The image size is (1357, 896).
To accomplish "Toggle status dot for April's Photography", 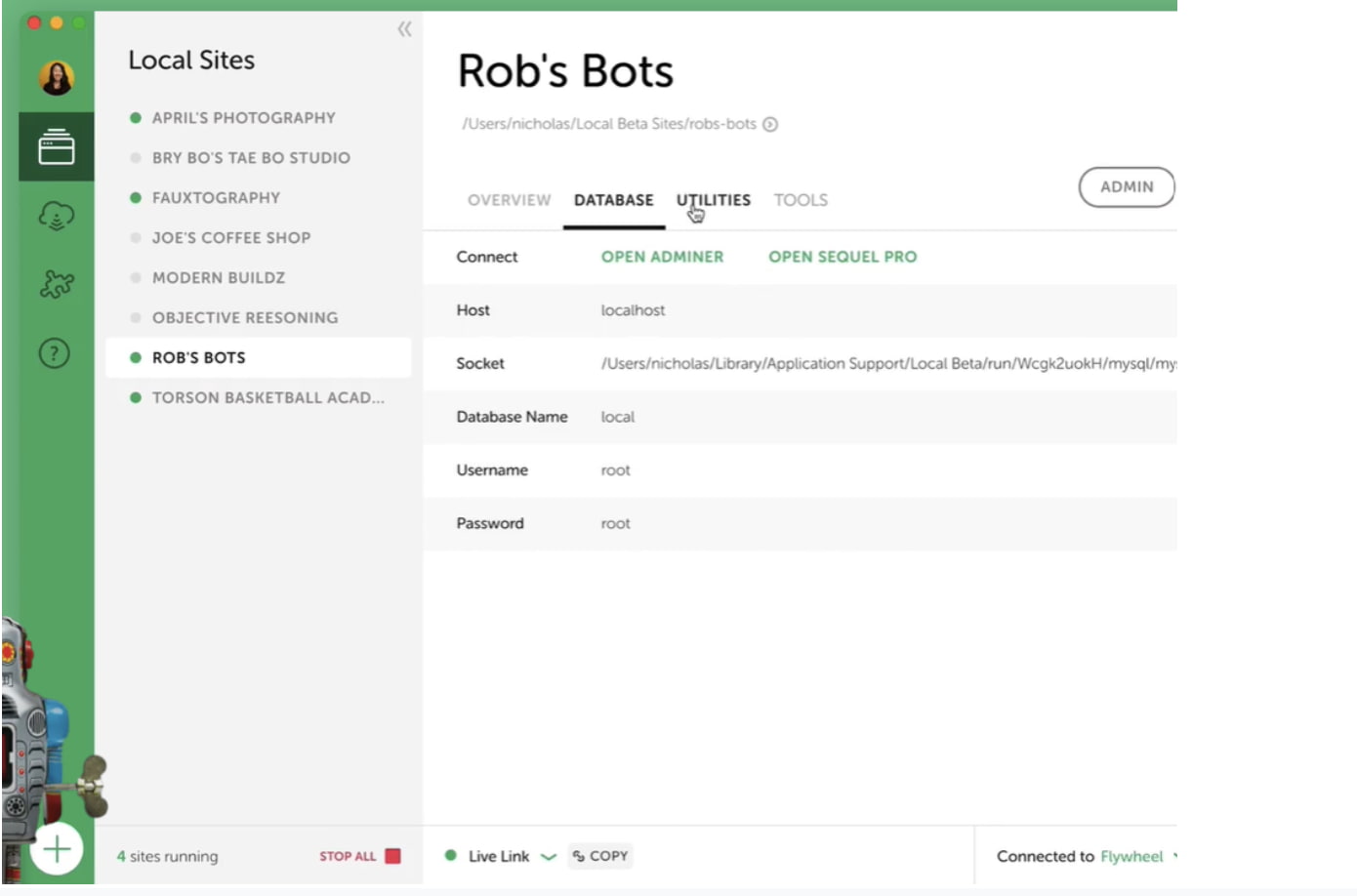I will pos(136,118).
